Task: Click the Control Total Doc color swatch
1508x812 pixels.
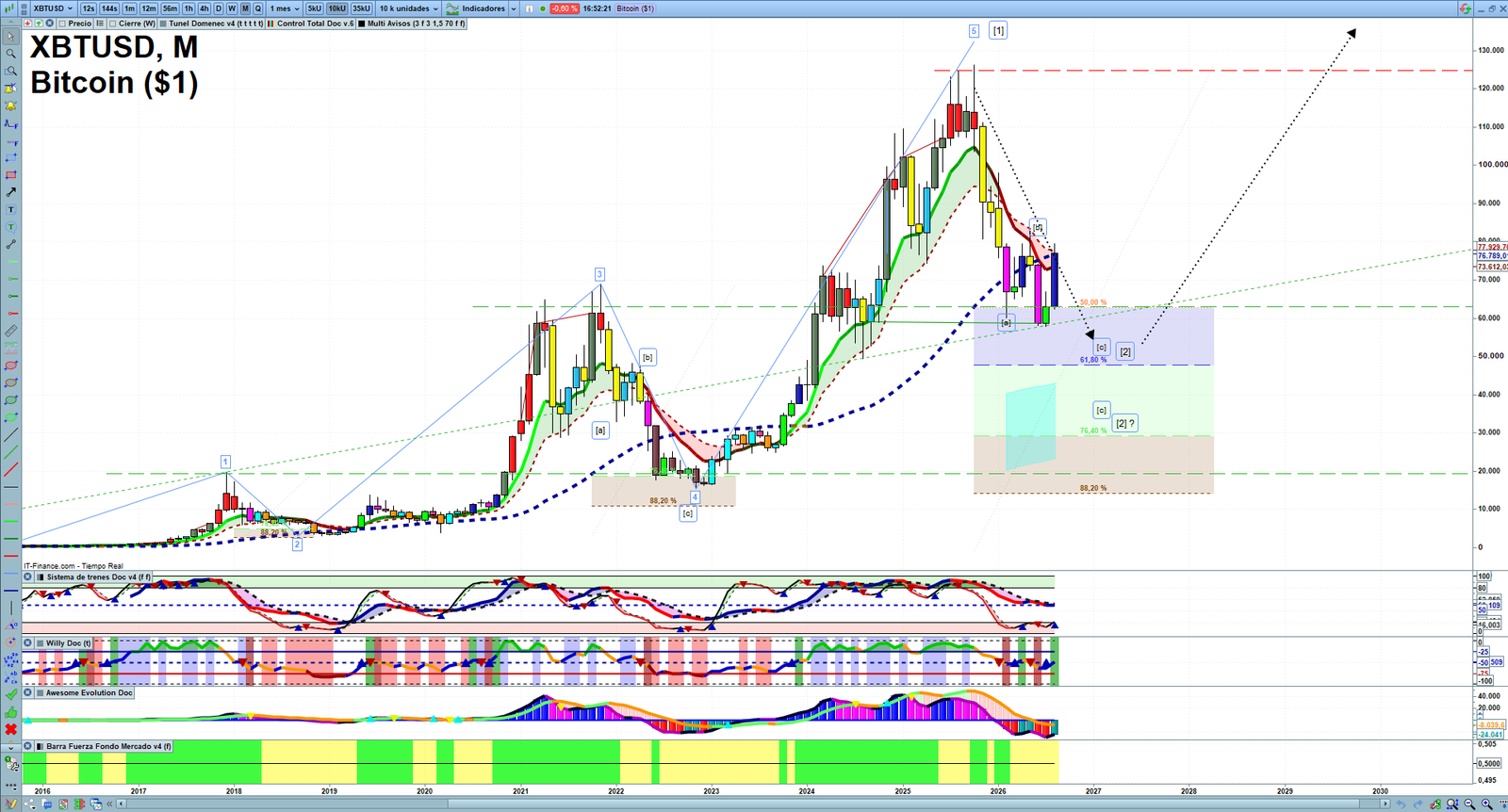Action: click(x=270, y=23)
